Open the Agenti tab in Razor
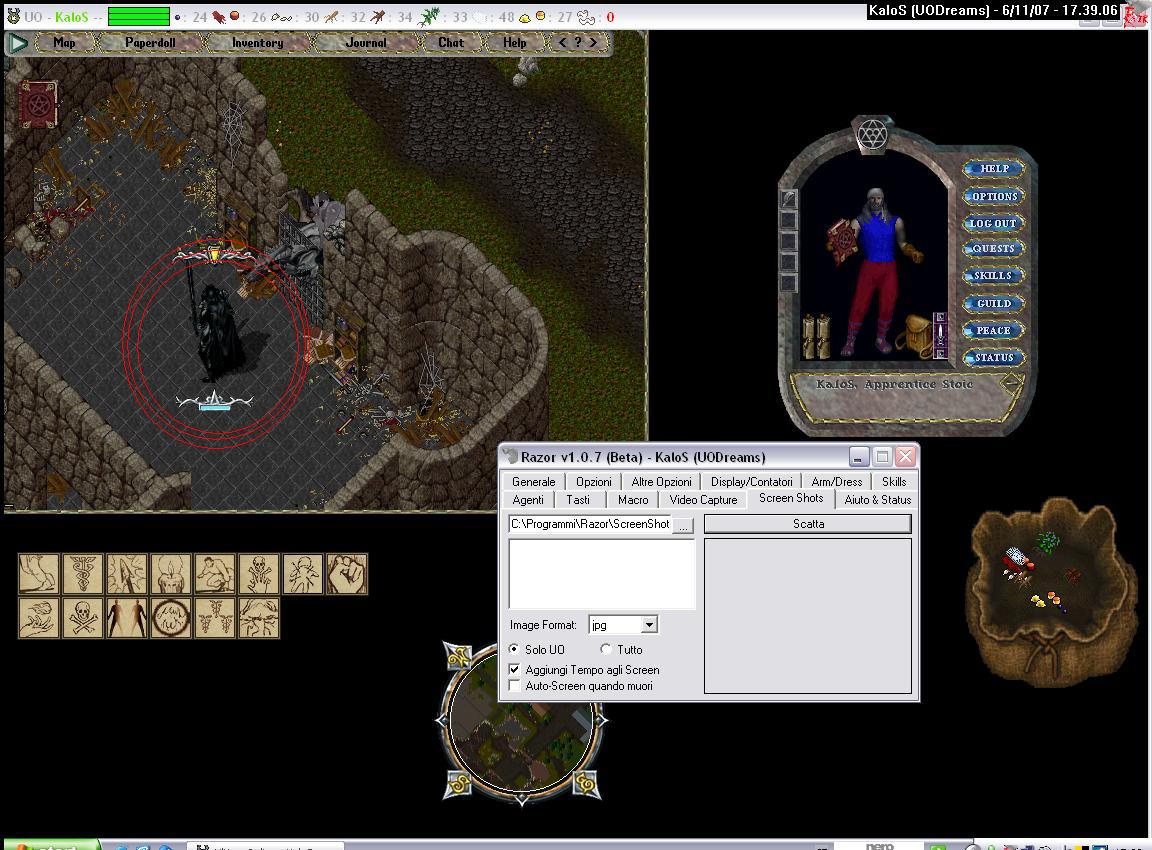 point(528,500)
